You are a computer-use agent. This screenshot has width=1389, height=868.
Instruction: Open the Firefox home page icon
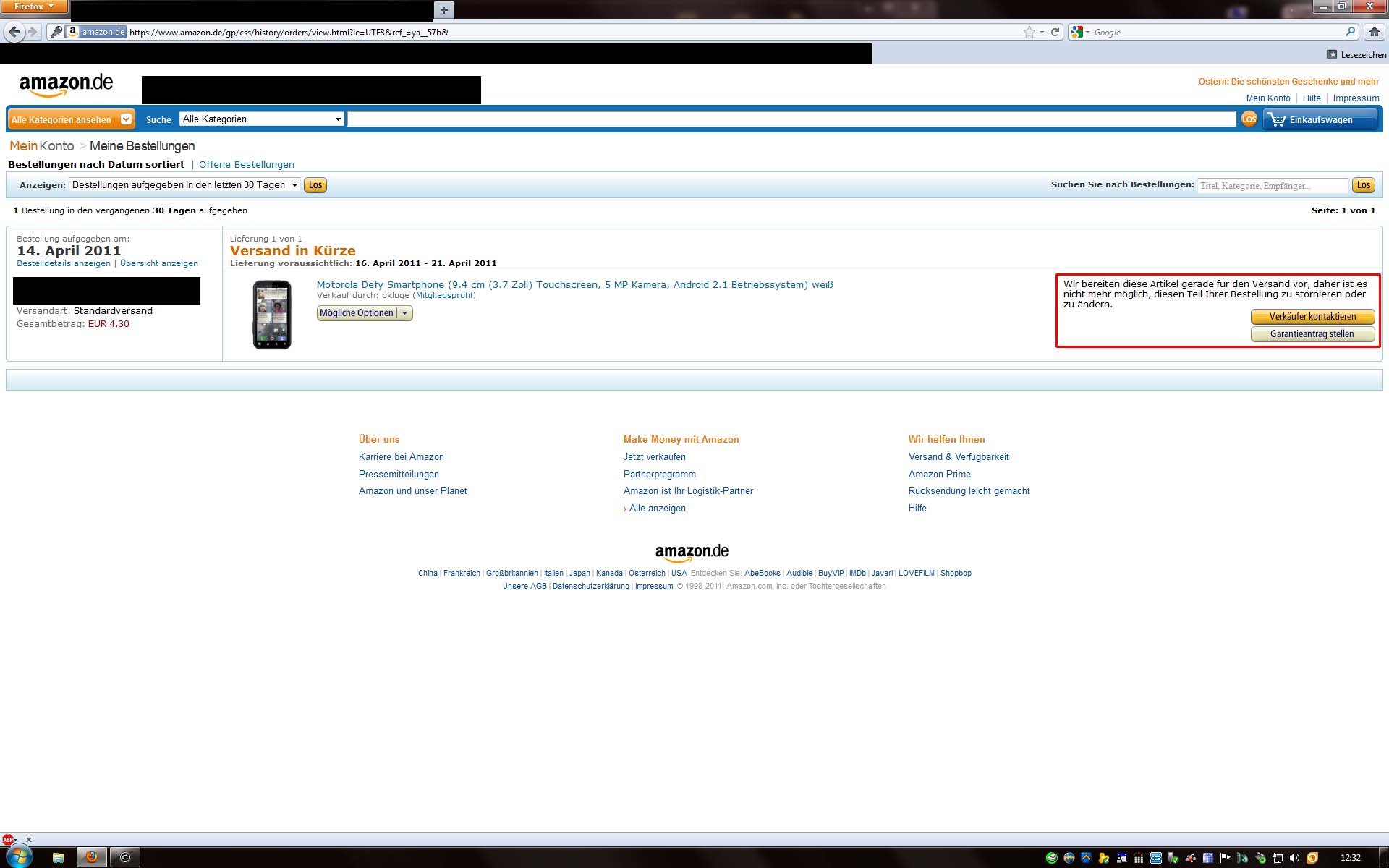1375,32
